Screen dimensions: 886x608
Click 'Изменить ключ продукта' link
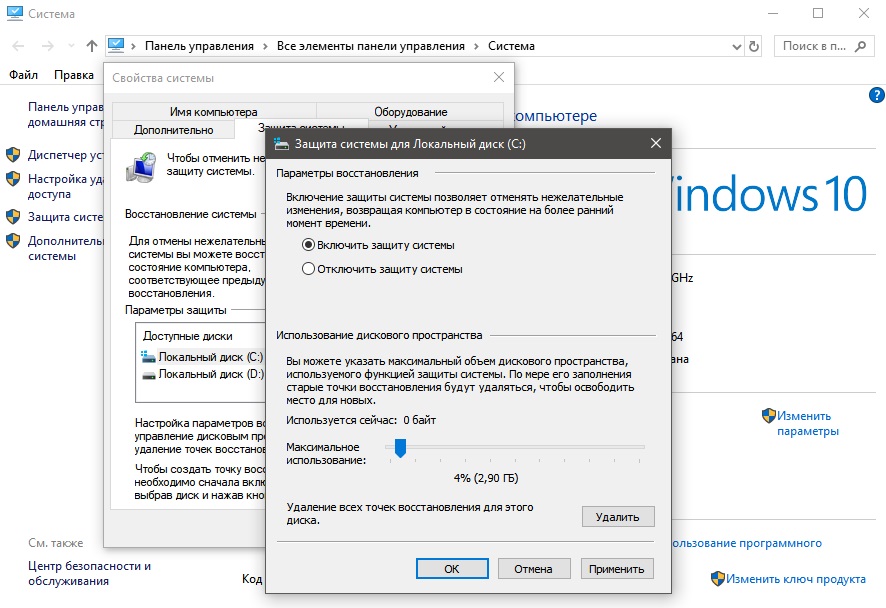point(796,579)
